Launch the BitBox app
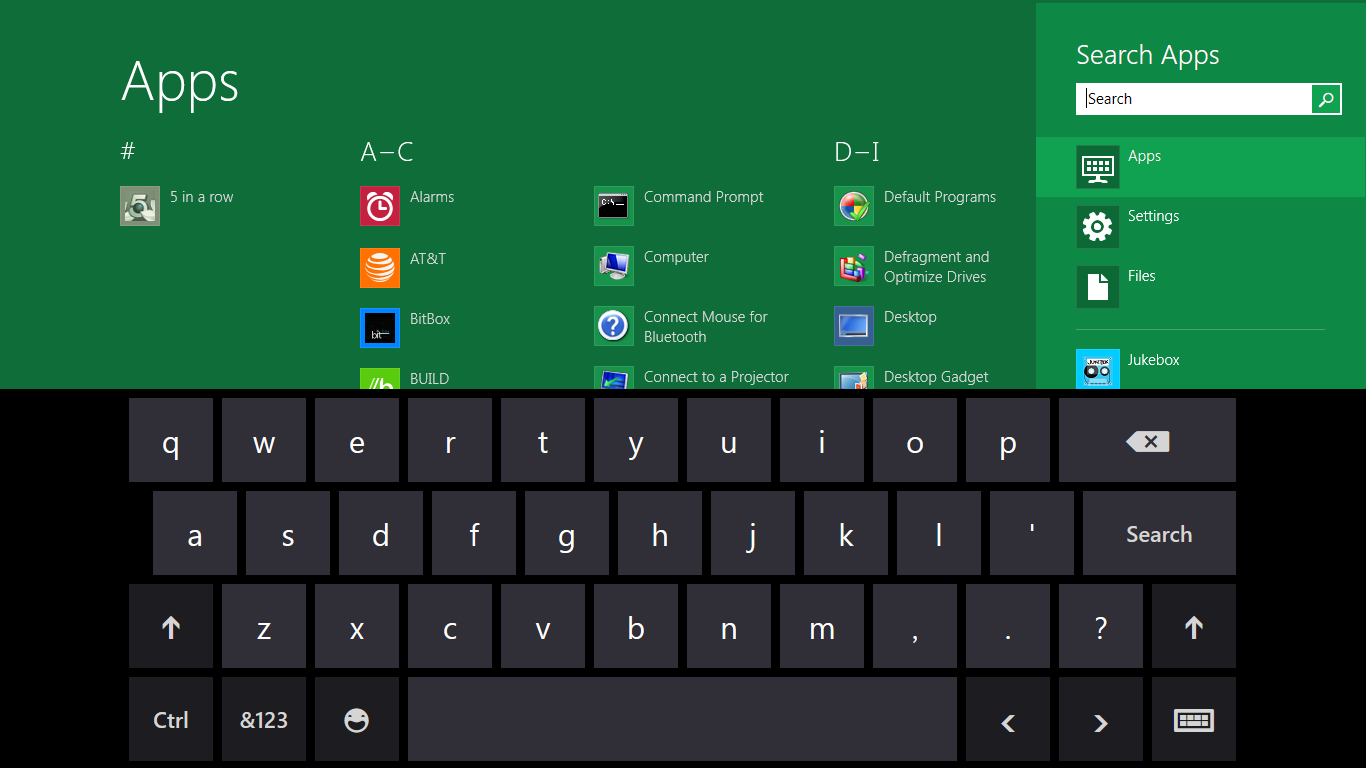 429,318
